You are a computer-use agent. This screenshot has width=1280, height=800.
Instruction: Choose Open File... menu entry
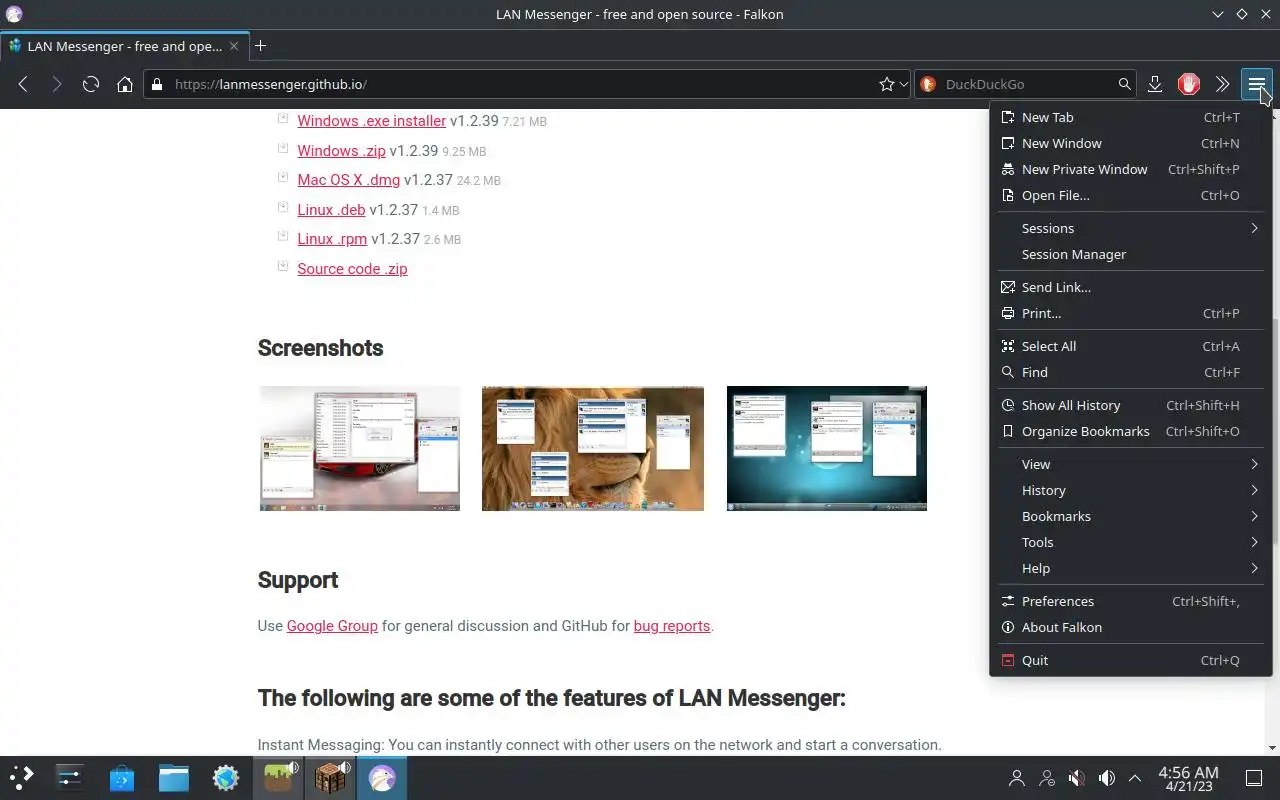tap(1130, 195)
